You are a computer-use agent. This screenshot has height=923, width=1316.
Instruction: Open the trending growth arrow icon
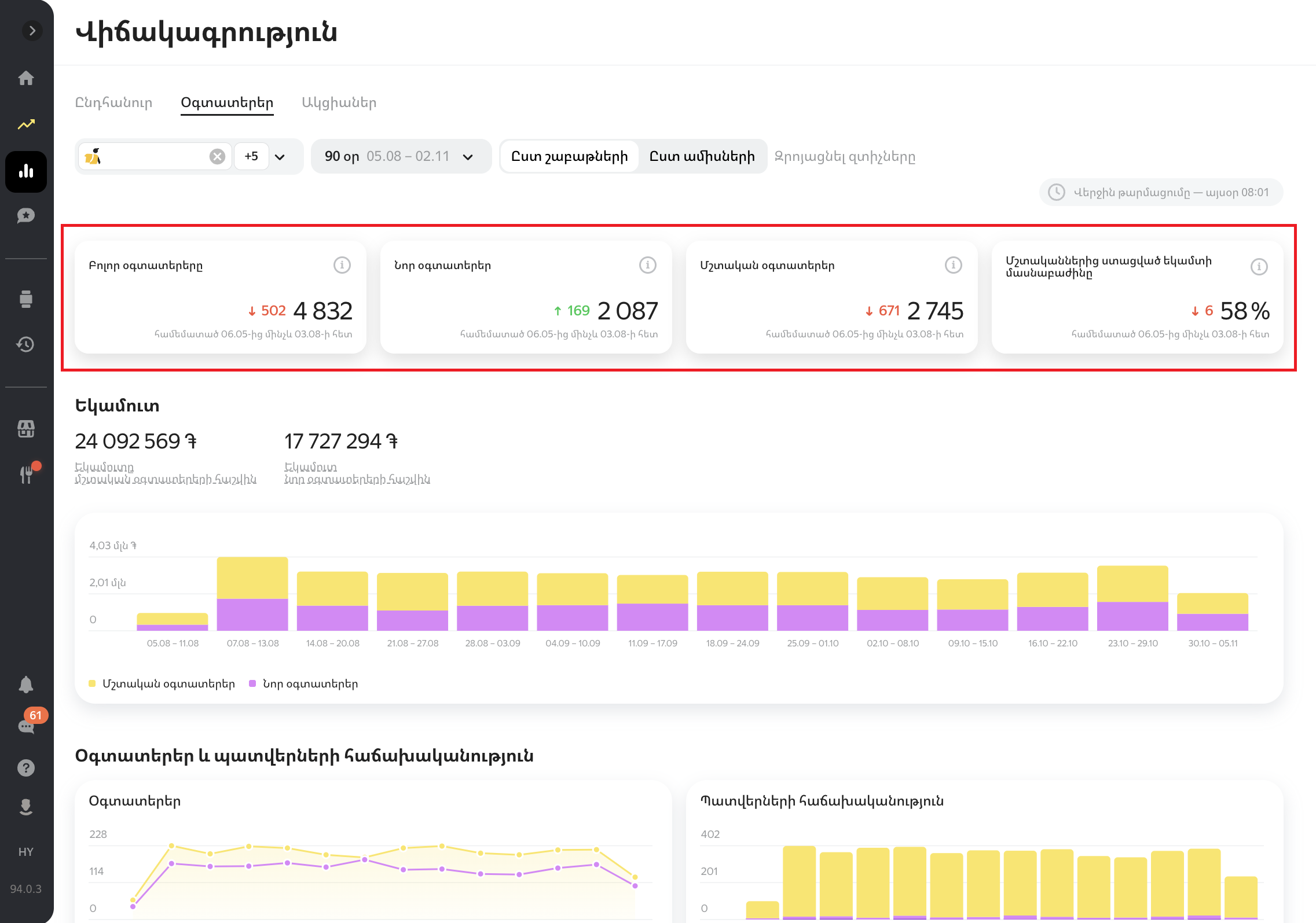pyautogui.click(x=26, y=124)
